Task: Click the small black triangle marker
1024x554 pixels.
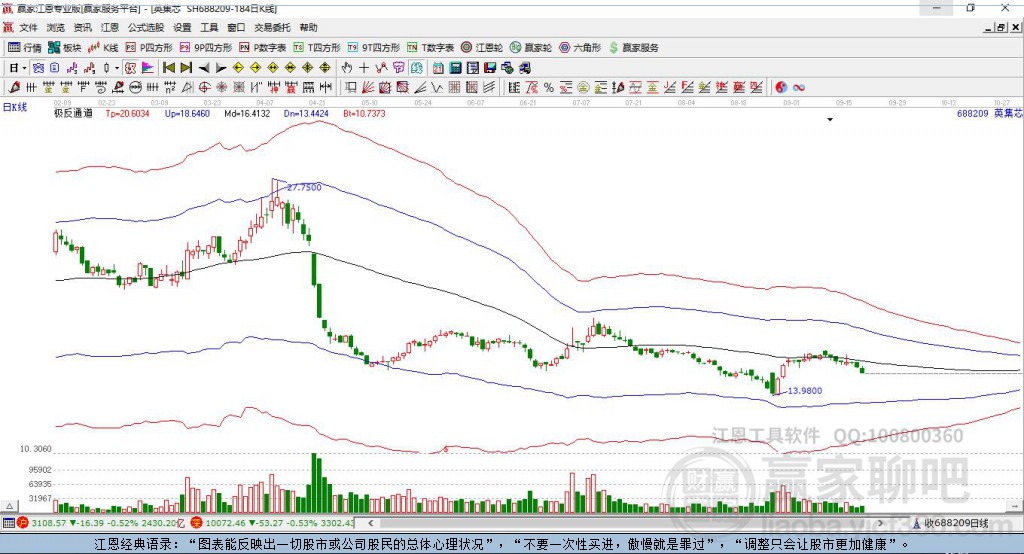Action: pyautogui.click(x=830, y=120)
